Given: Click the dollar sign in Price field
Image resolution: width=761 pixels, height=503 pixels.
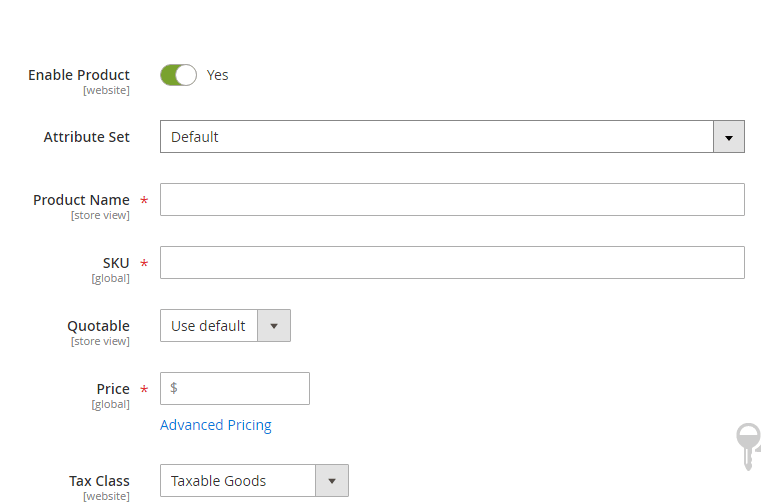Looking at the screenshot, I should [x=174, y=388].
